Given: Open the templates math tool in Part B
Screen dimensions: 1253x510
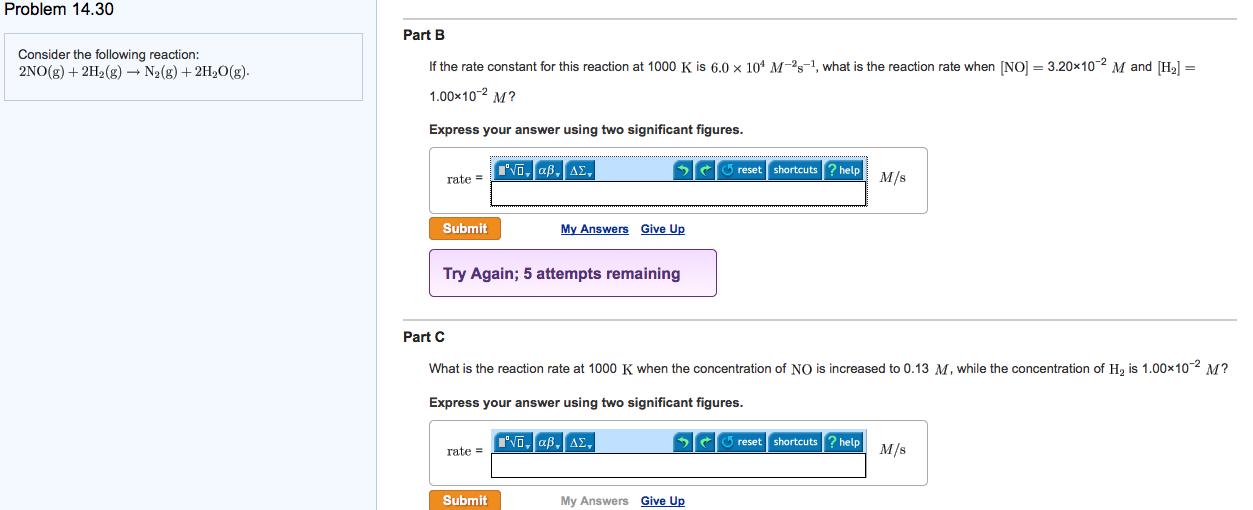Looking at the screenshot, I should pos(515,170).
